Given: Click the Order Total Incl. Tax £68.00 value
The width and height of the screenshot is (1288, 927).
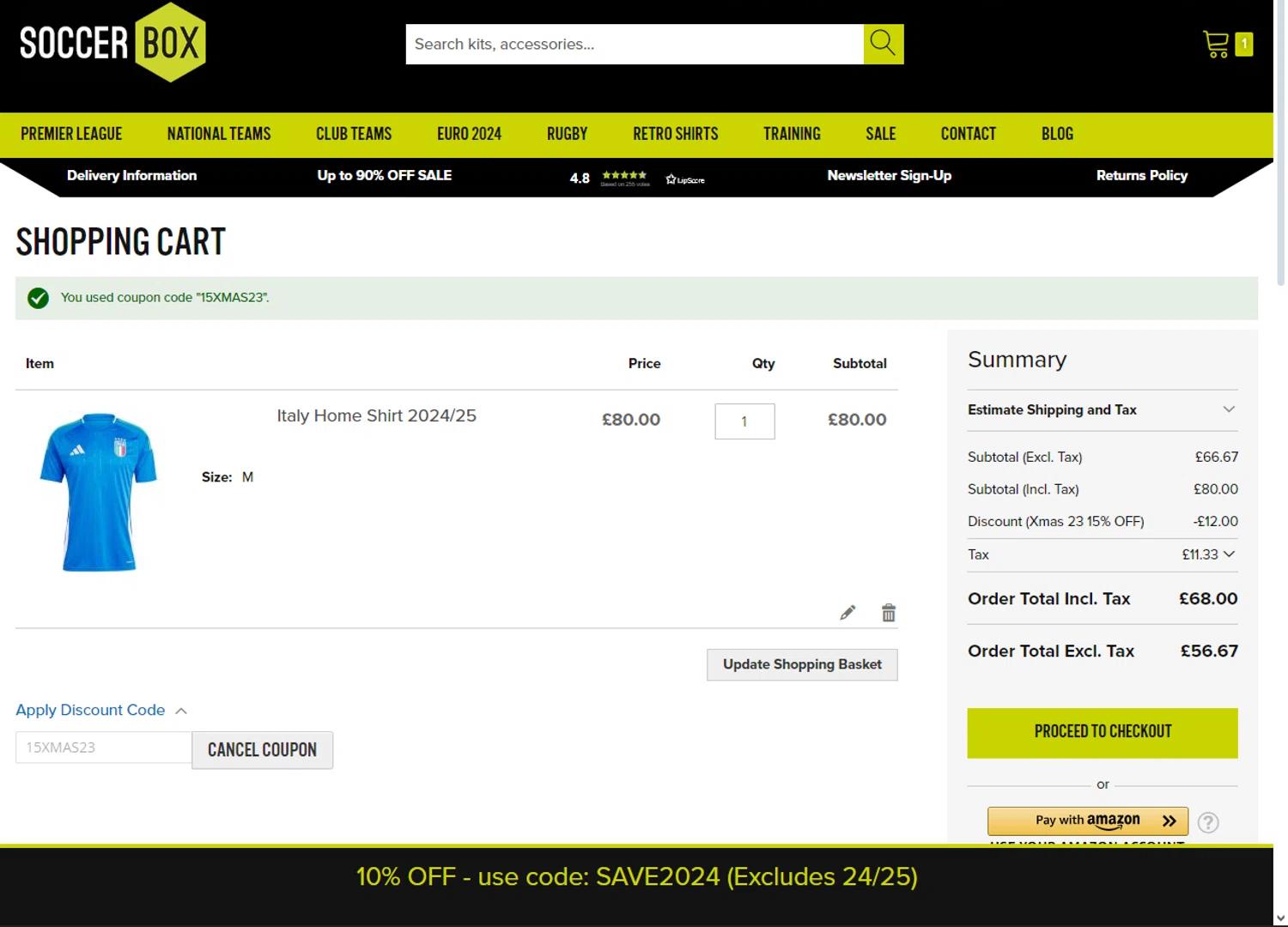Looking at the screenshot, I should coord(1208,599).
